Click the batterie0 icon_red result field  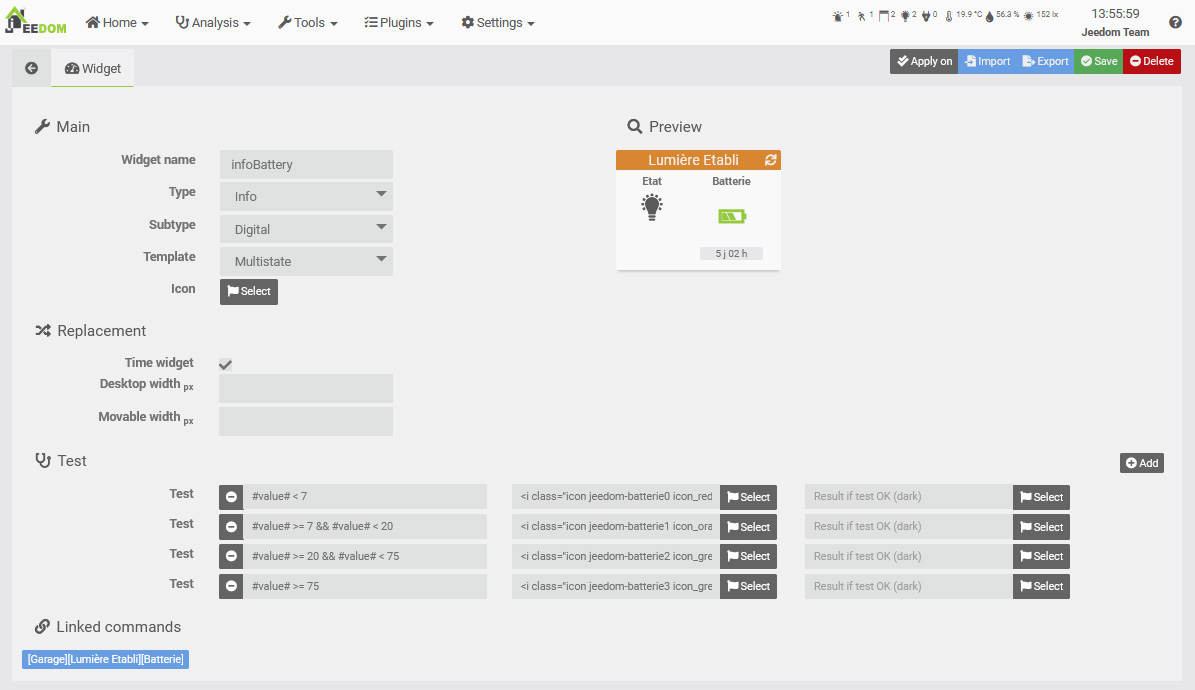pos(616,496)
